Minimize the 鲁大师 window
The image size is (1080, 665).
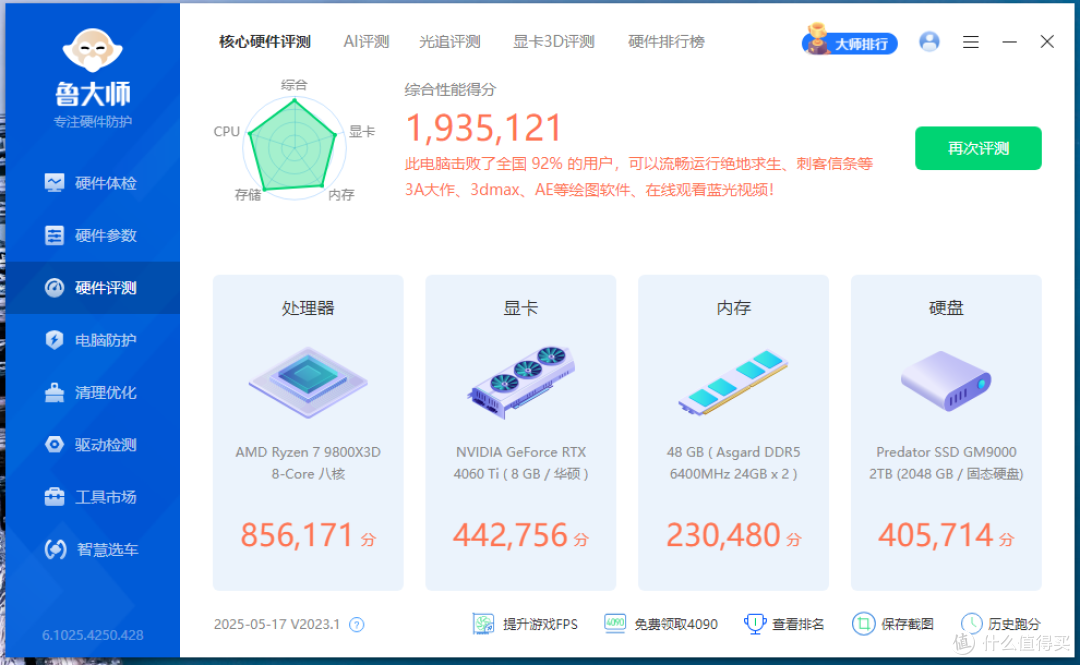1009,42
